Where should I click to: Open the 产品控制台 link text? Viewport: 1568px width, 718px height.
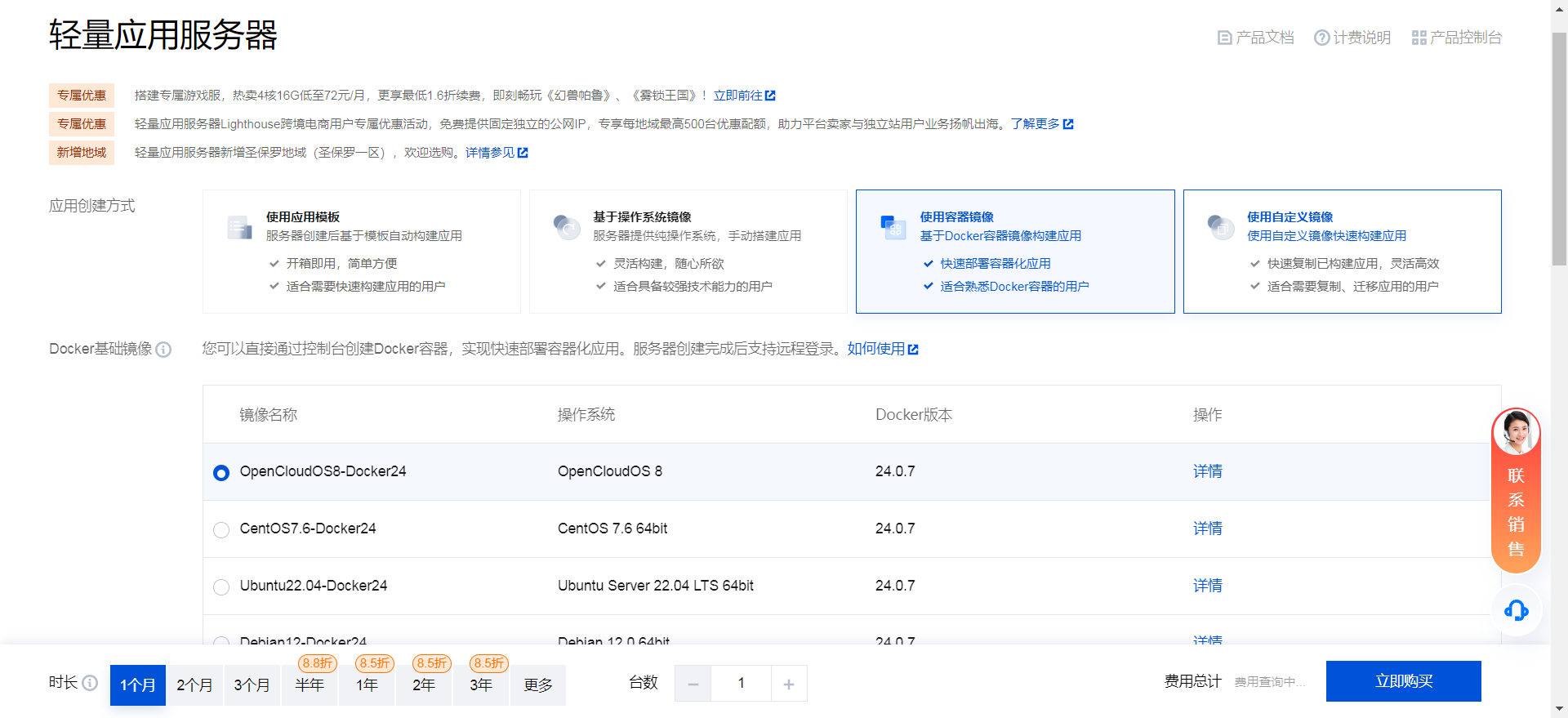click(x=1466, y=38)
